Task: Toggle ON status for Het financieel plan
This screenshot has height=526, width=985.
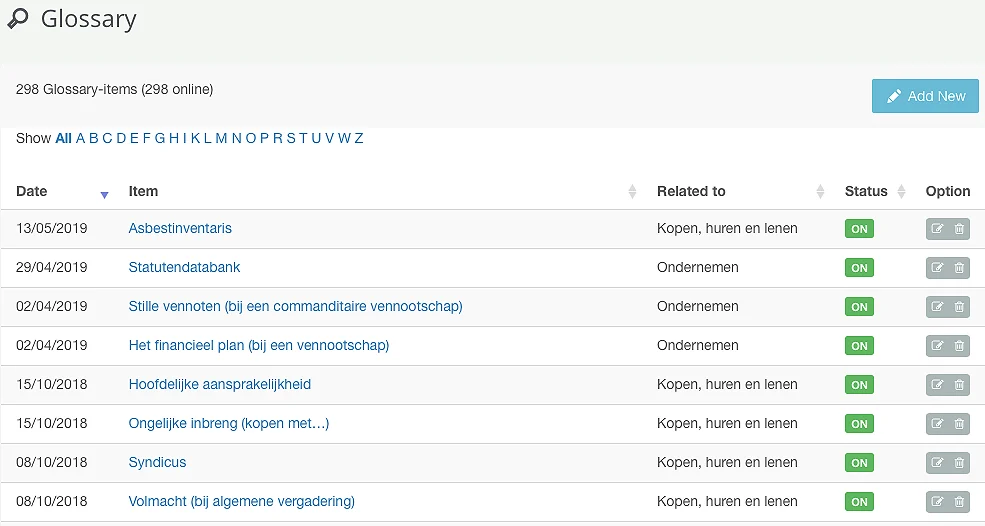Action: point(859,346)
